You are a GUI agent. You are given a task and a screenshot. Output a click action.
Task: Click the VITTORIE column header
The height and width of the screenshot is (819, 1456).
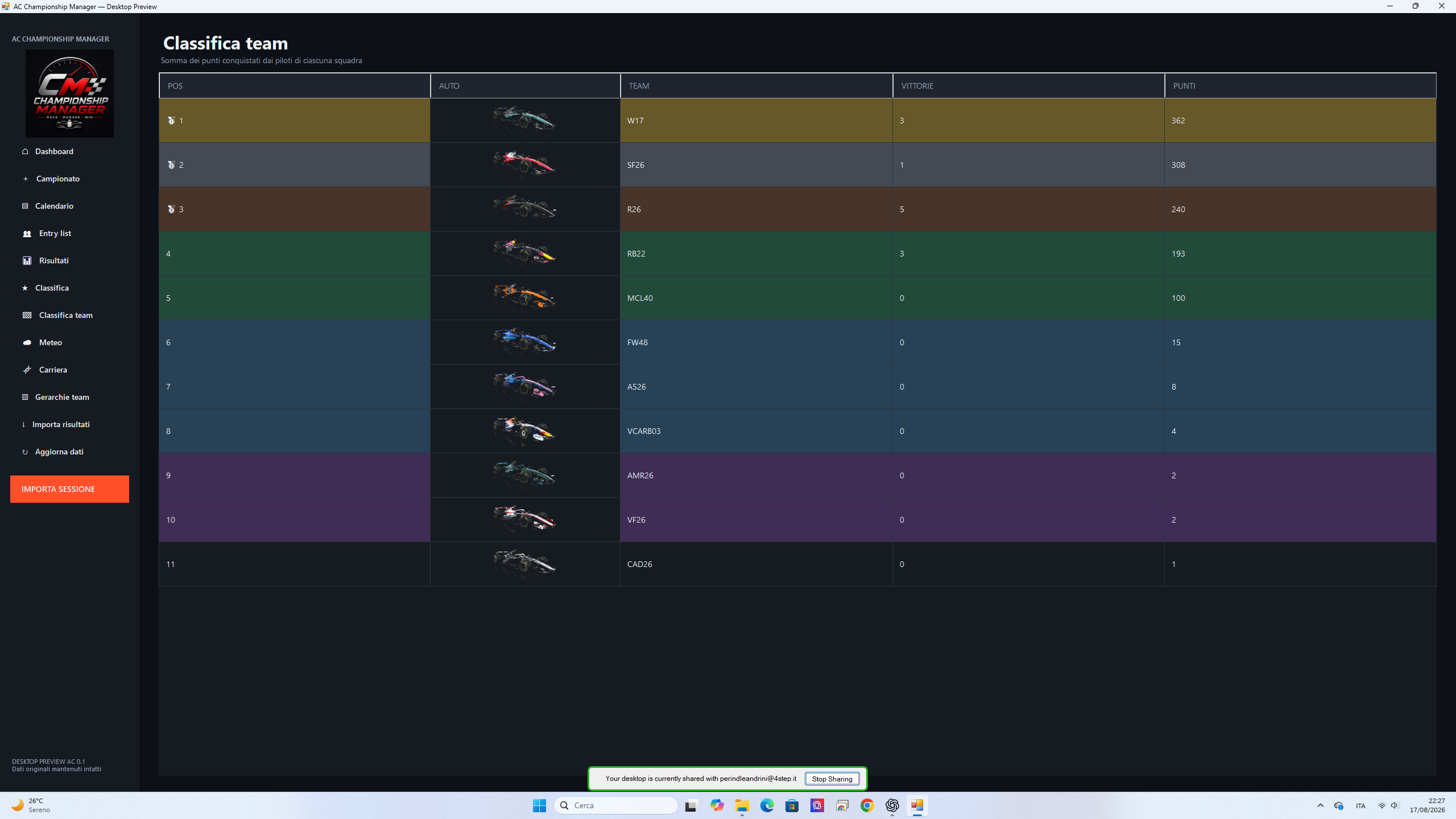tap(1028, 86)
